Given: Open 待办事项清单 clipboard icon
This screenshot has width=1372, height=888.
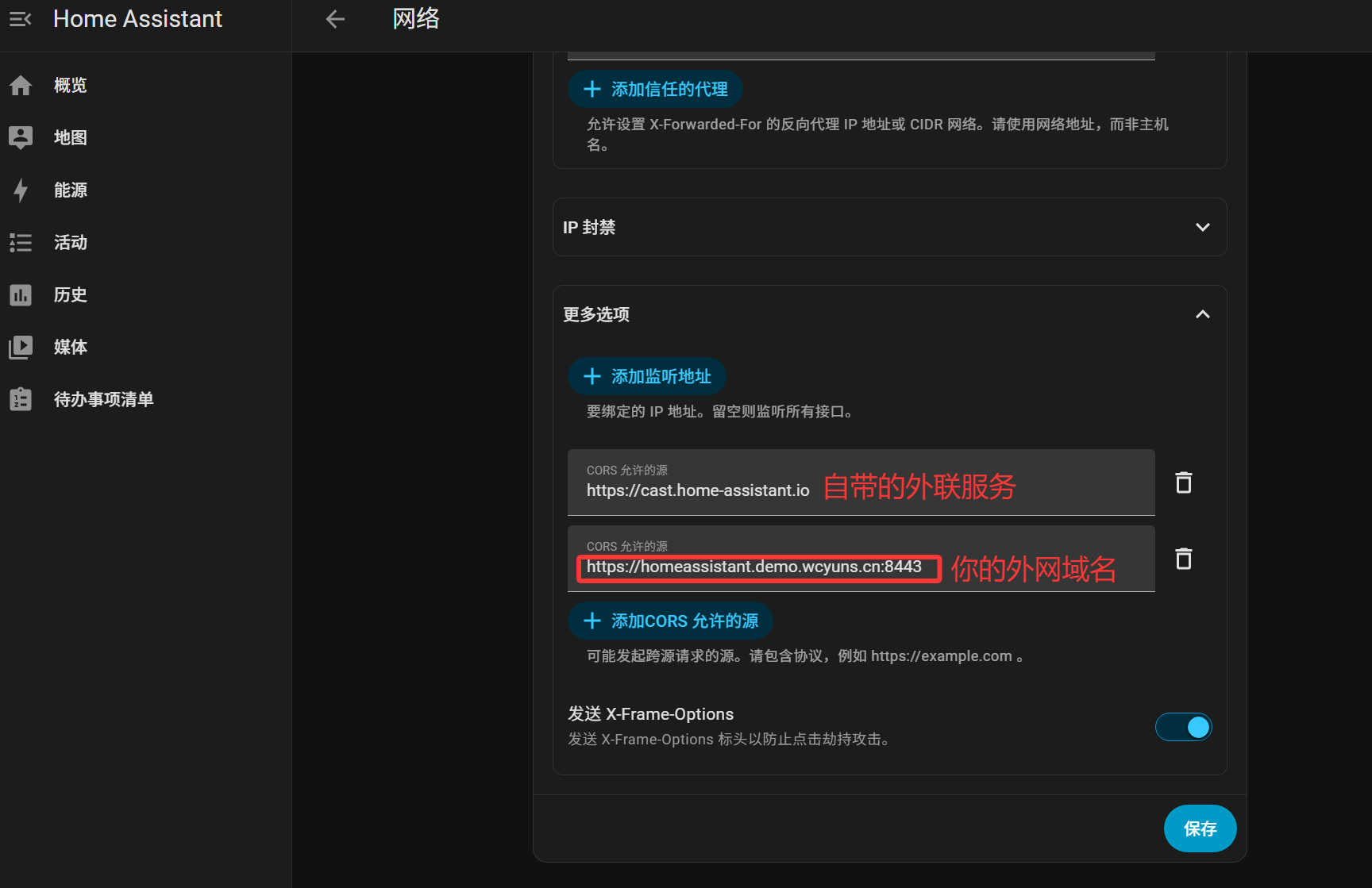Looking at the screenshot, I should [21, 399].
